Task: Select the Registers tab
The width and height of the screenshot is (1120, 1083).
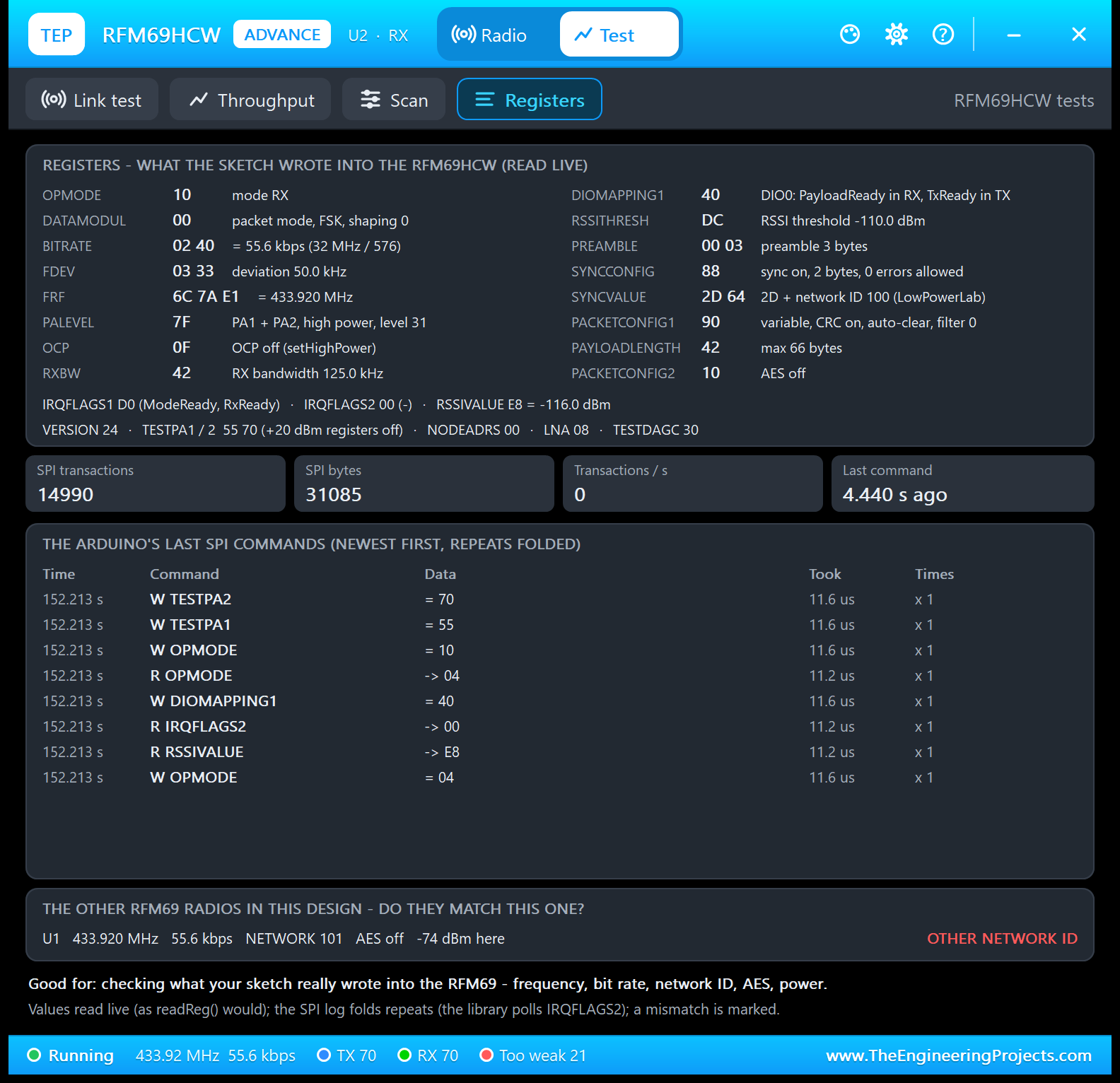Action: [x=530, y=100]
